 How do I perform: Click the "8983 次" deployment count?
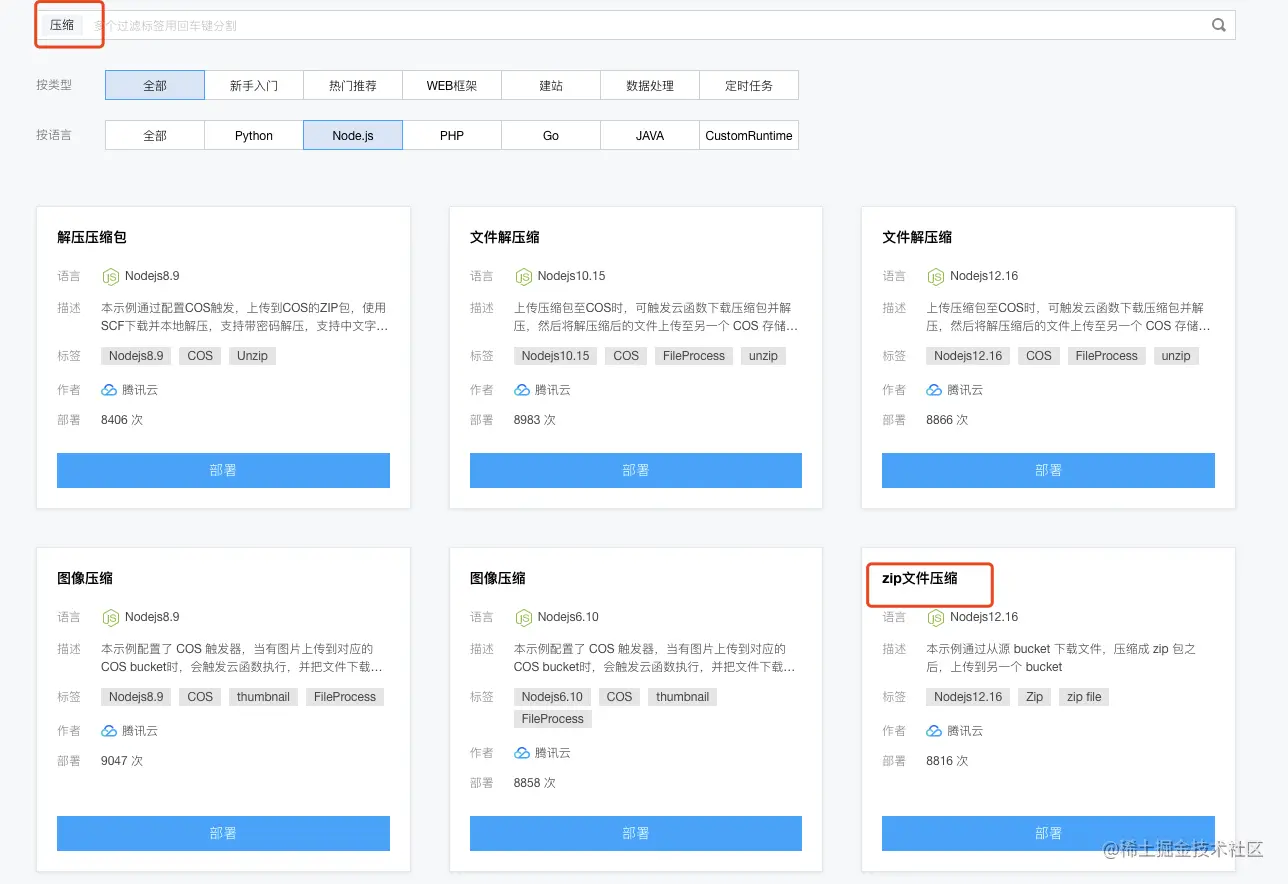(535, 420)
